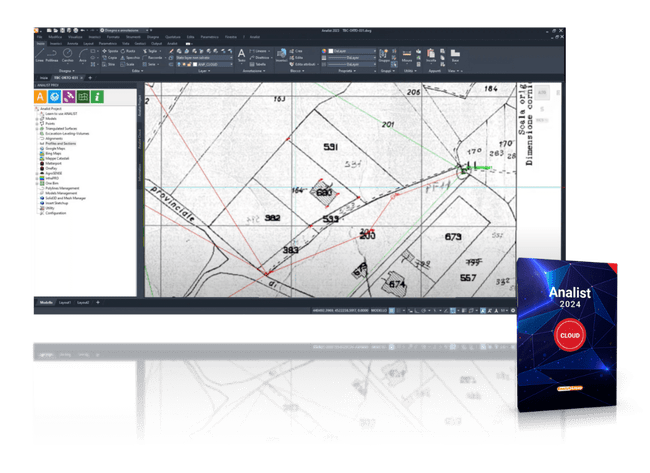Expand the Points tree node

pos(37,124)
